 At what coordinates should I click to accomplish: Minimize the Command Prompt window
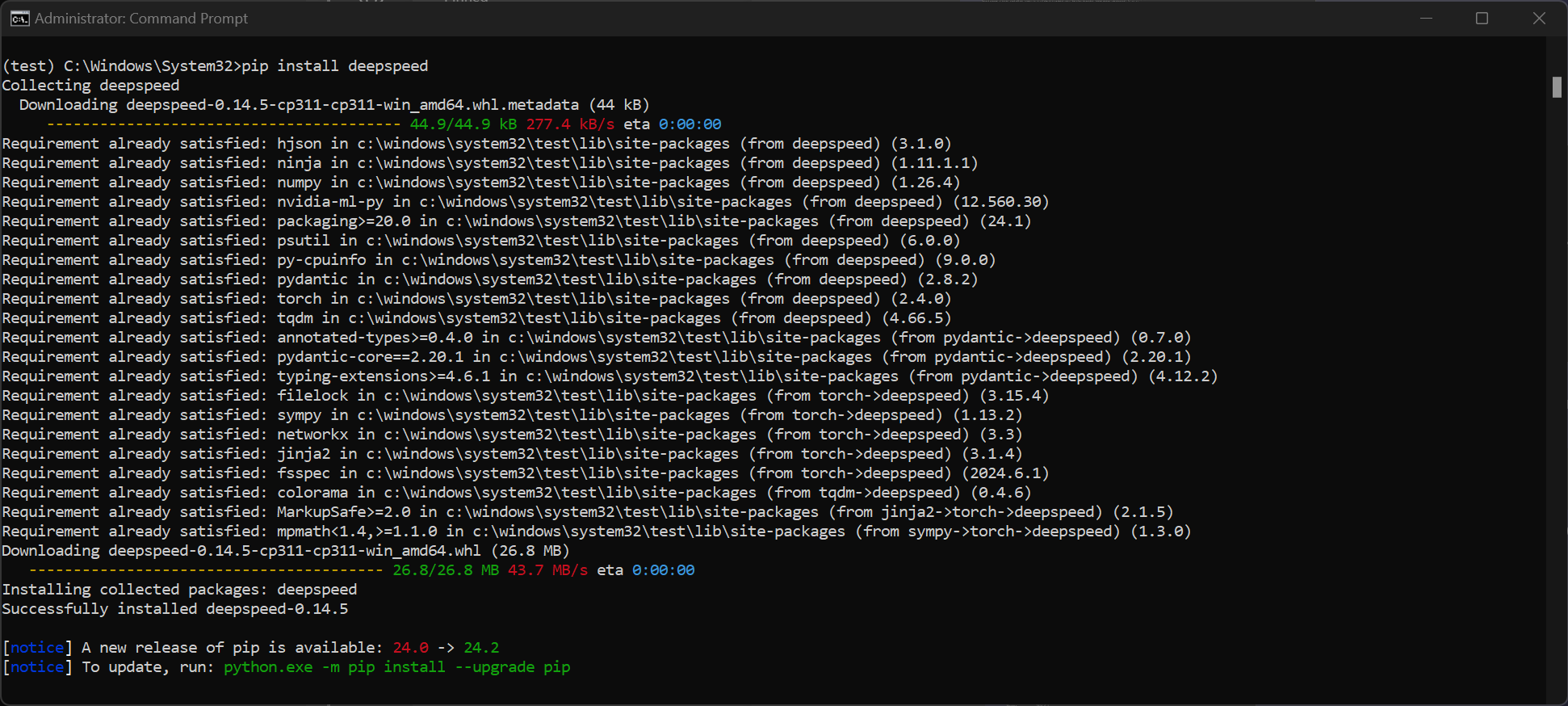(x=1426, y=19)
